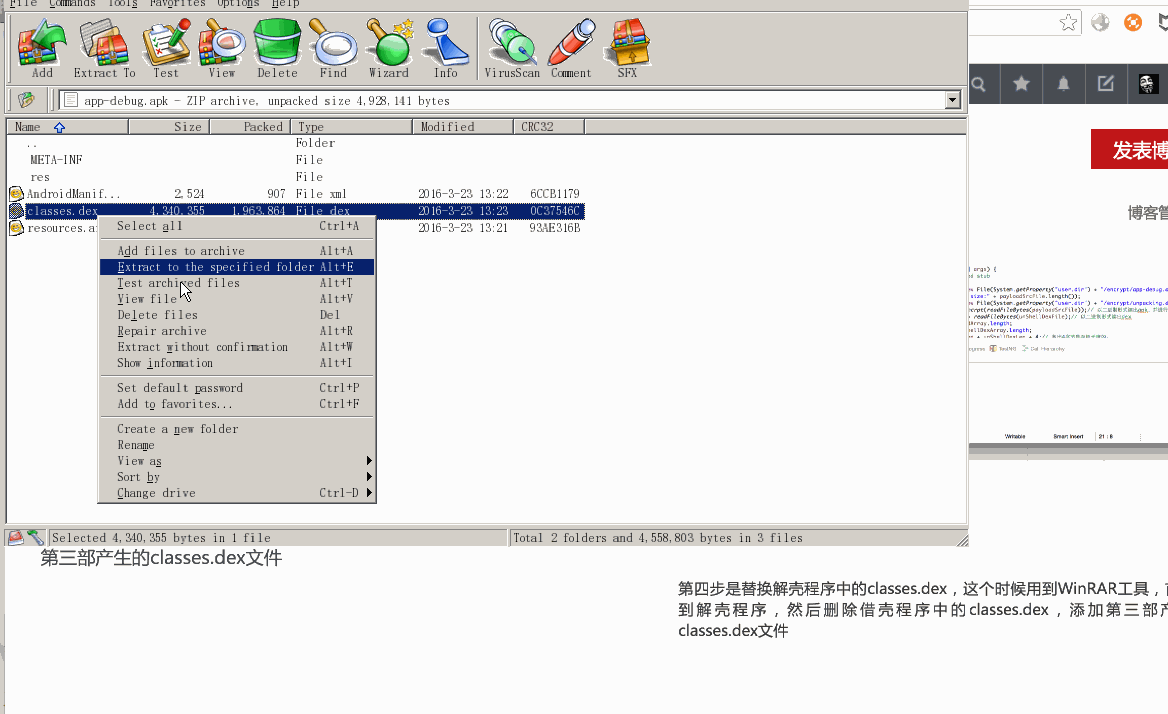Click the Test archive icon
Viewport: 1168px width, 714px height.
(166, 48)
